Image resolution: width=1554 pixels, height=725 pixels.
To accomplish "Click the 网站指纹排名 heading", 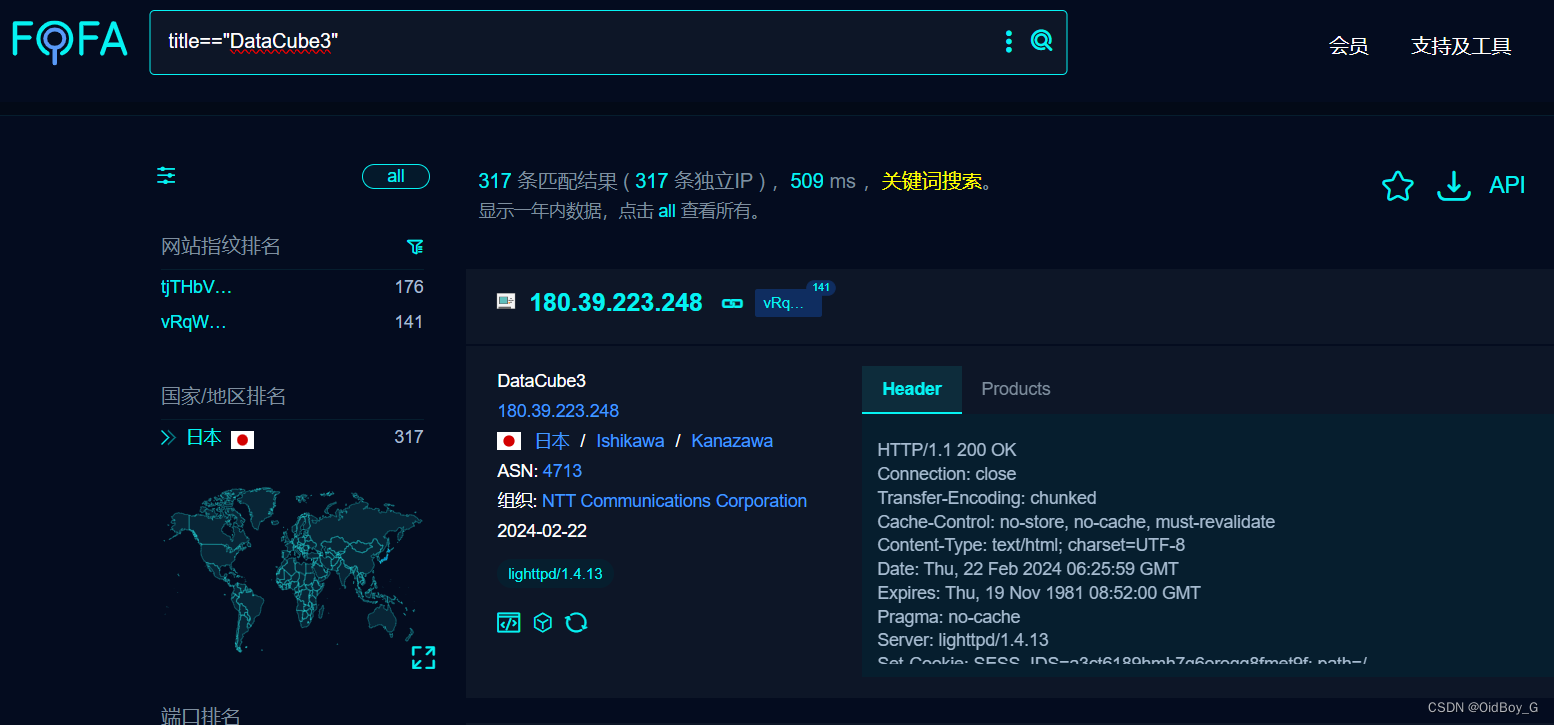I will click(221, 246).
